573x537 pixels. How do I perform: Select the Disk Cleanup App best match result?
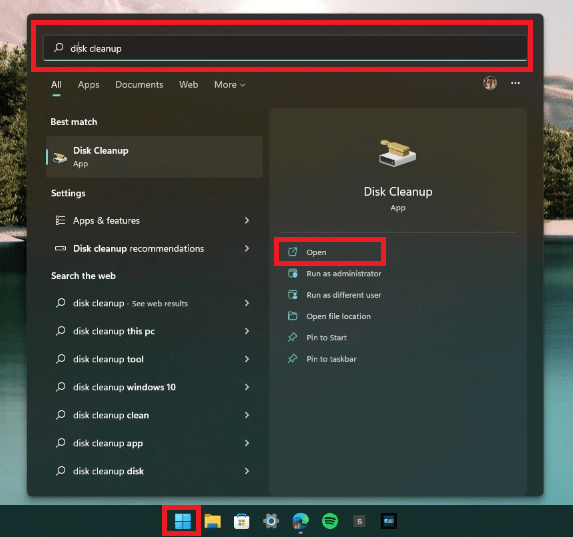click(x=154, y=157)
